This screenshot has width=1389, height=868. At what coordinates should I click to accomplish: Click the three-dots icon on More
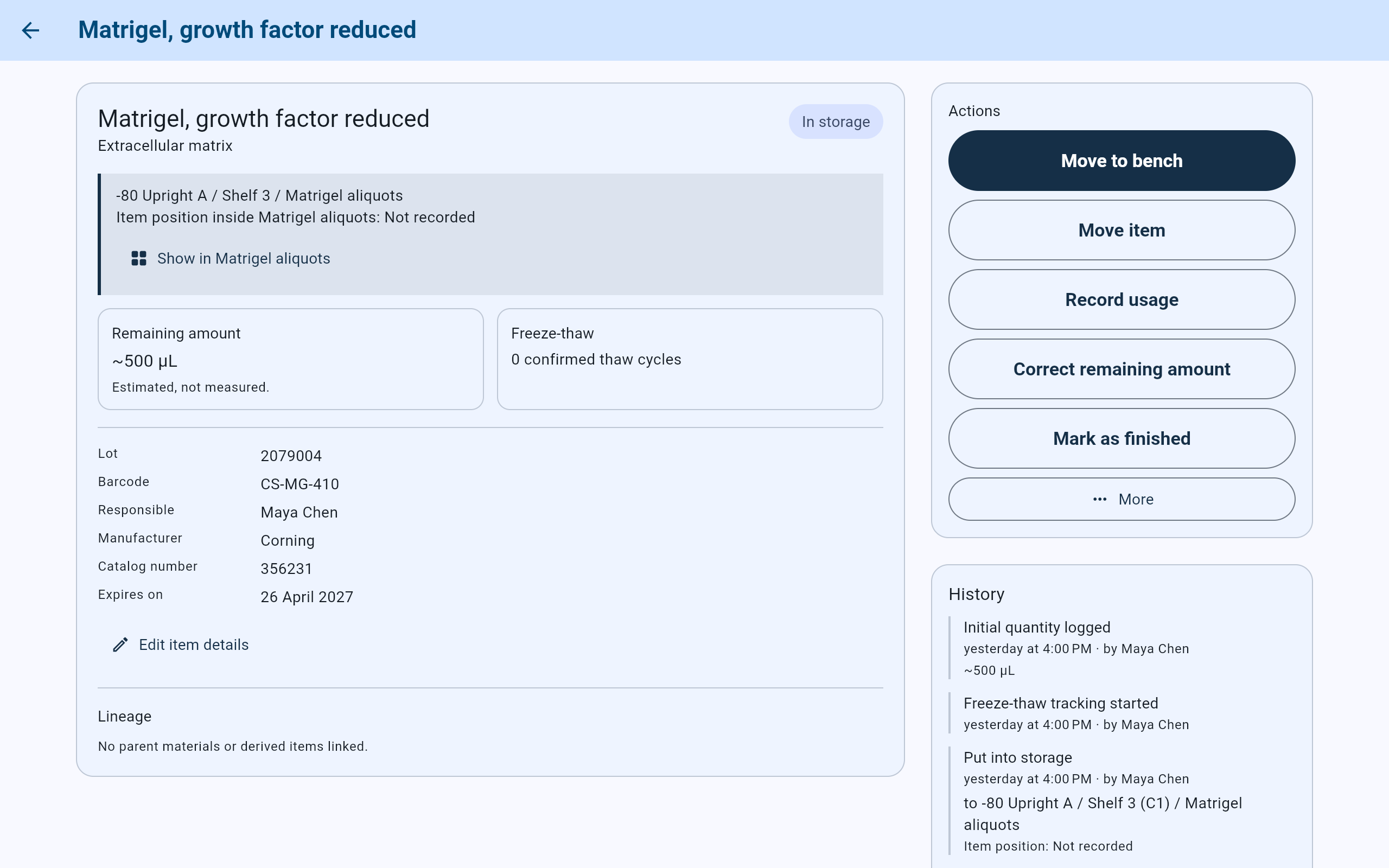1100,500
